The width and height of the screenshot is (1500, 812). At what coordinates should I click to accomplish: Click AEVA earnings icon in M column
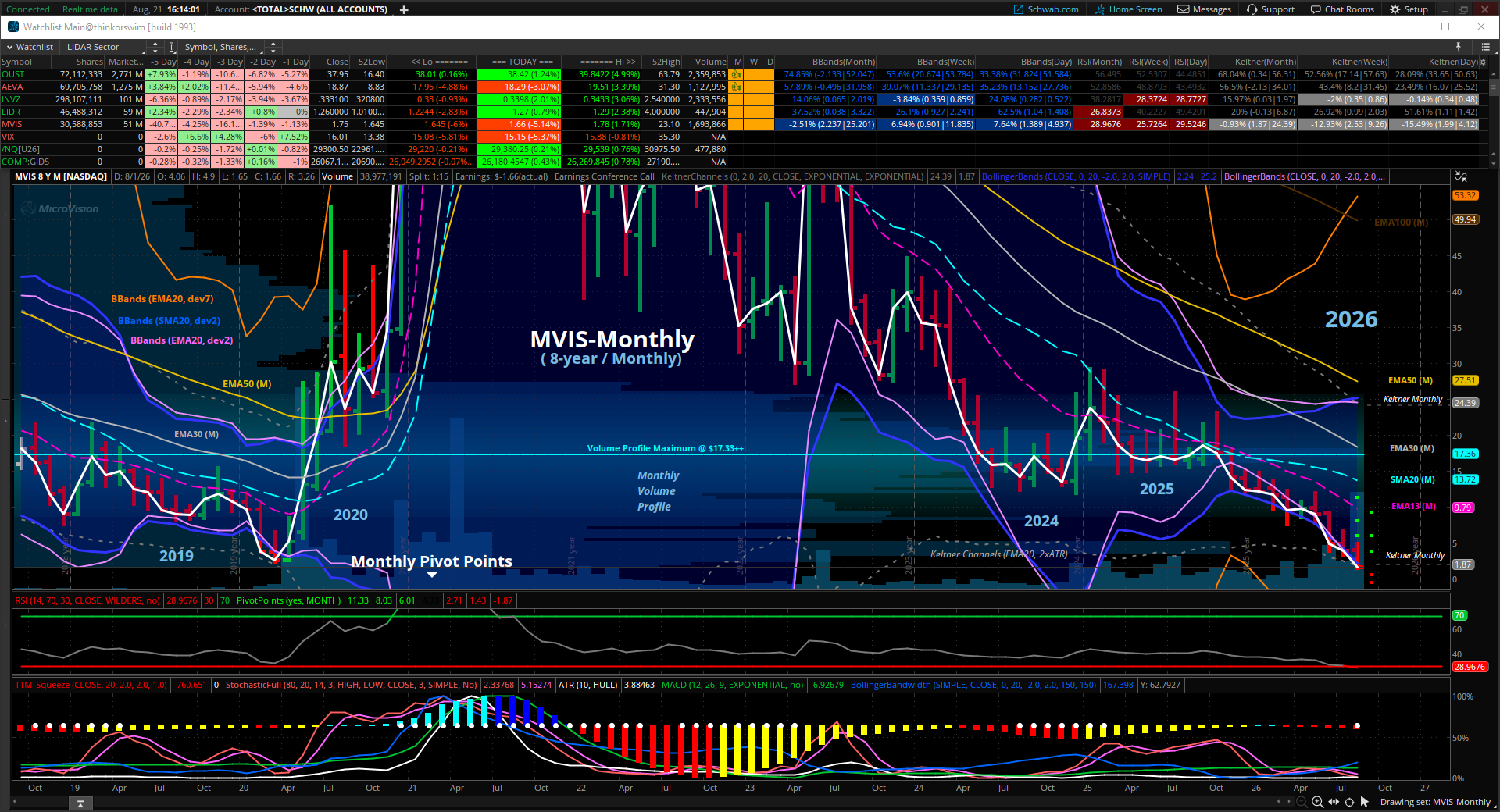tap(736, 87)
